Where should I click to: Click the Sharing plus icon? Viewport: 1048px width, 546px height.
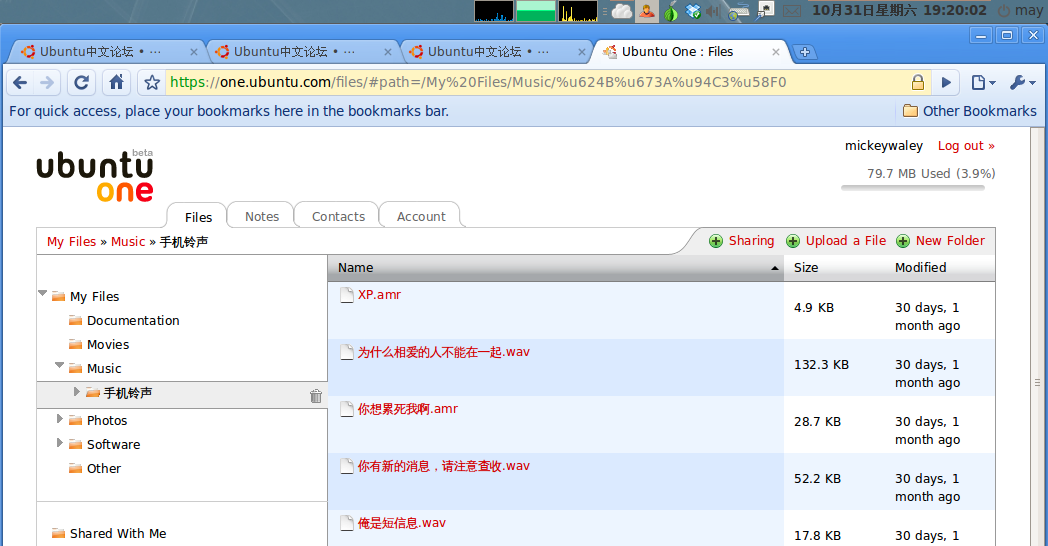(716, 241)
